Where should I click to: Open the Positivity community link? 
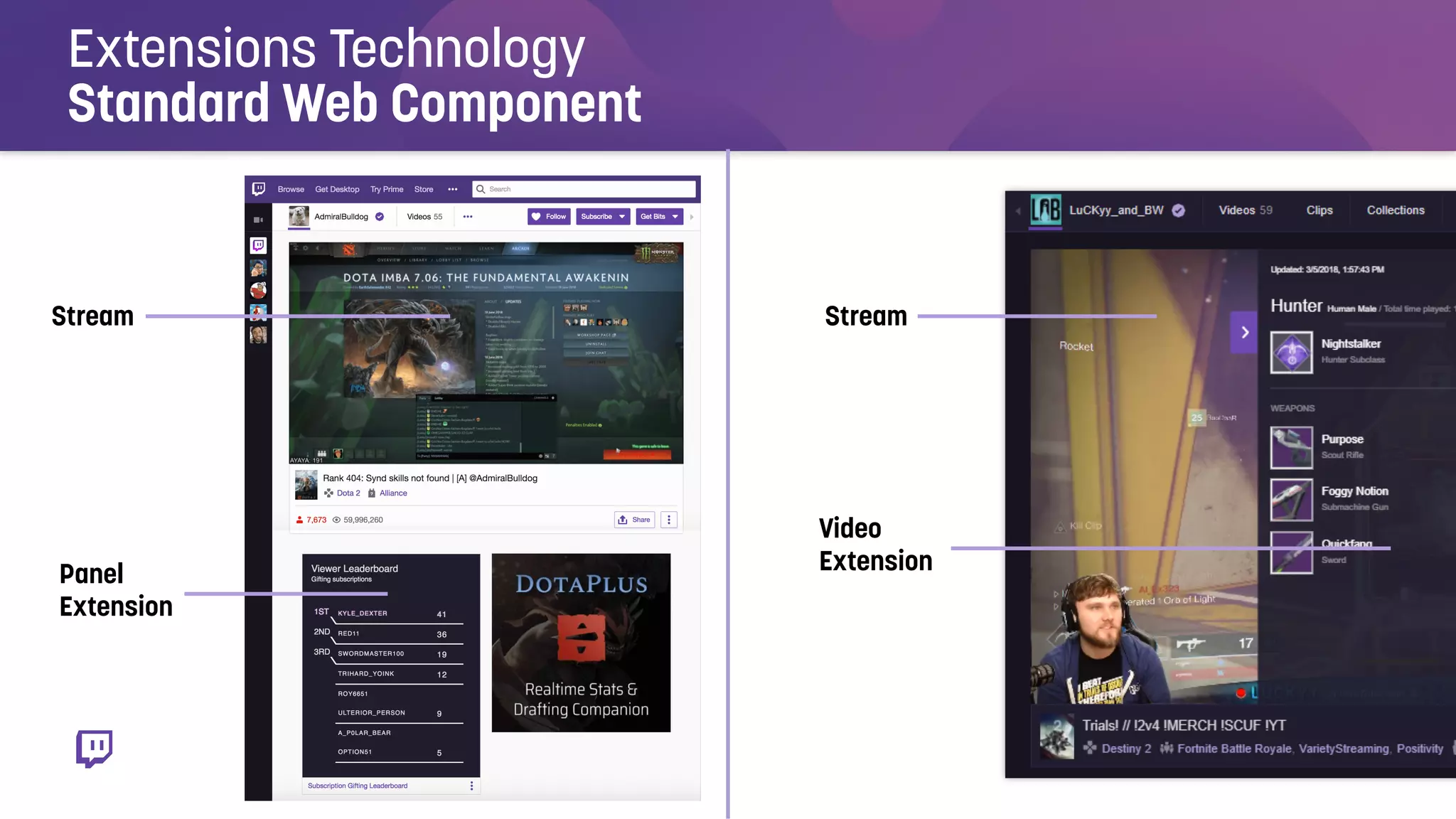(1420, 749)
